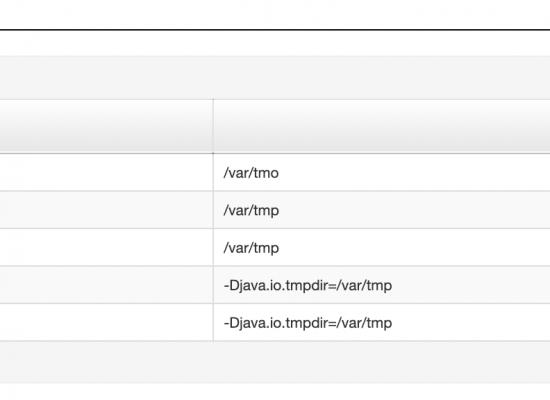This screenshot has width=550, height=400.
Task: Click the right column header above "/var/tmo"
Action: tap(382, 126)
